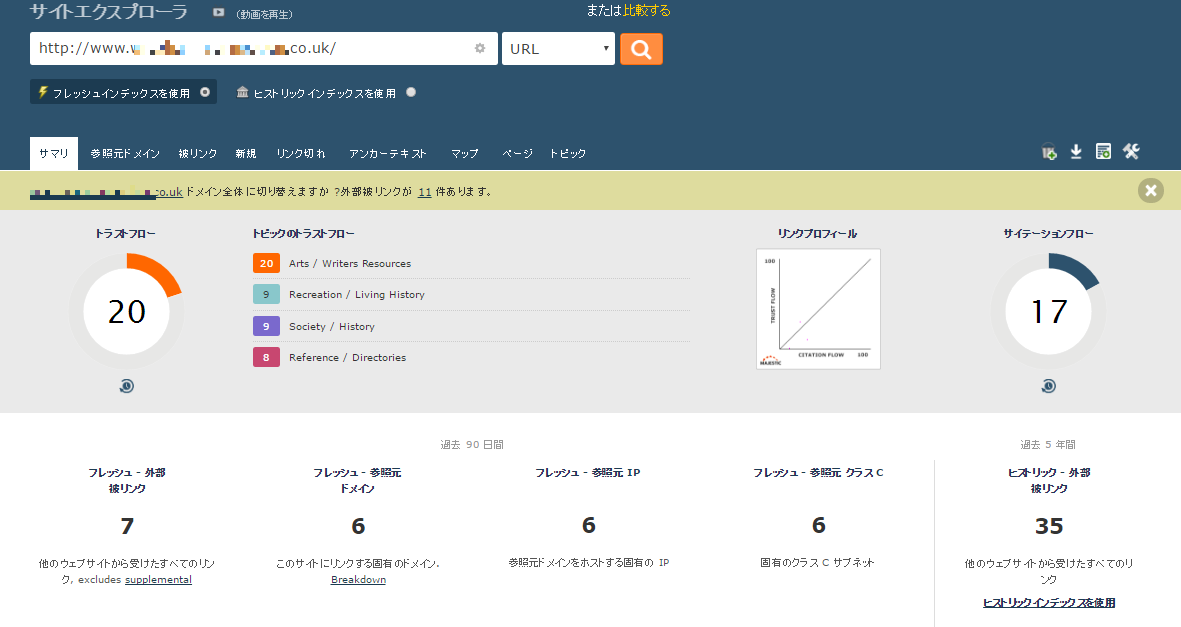Click the orange 20 Arts topic swatch
This screenshot has height=627, width=1181.
266,264
